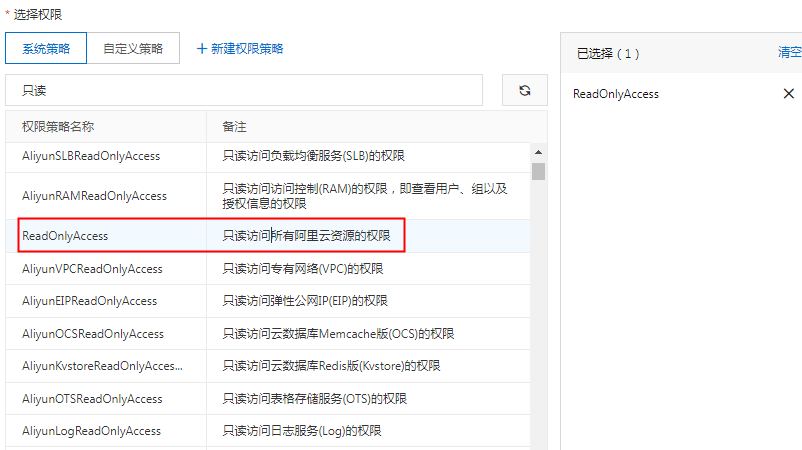802x450 pixels.
Task: Select the AliyunOCSReadOnlyAccess policy row
Action: pos(268,333)
